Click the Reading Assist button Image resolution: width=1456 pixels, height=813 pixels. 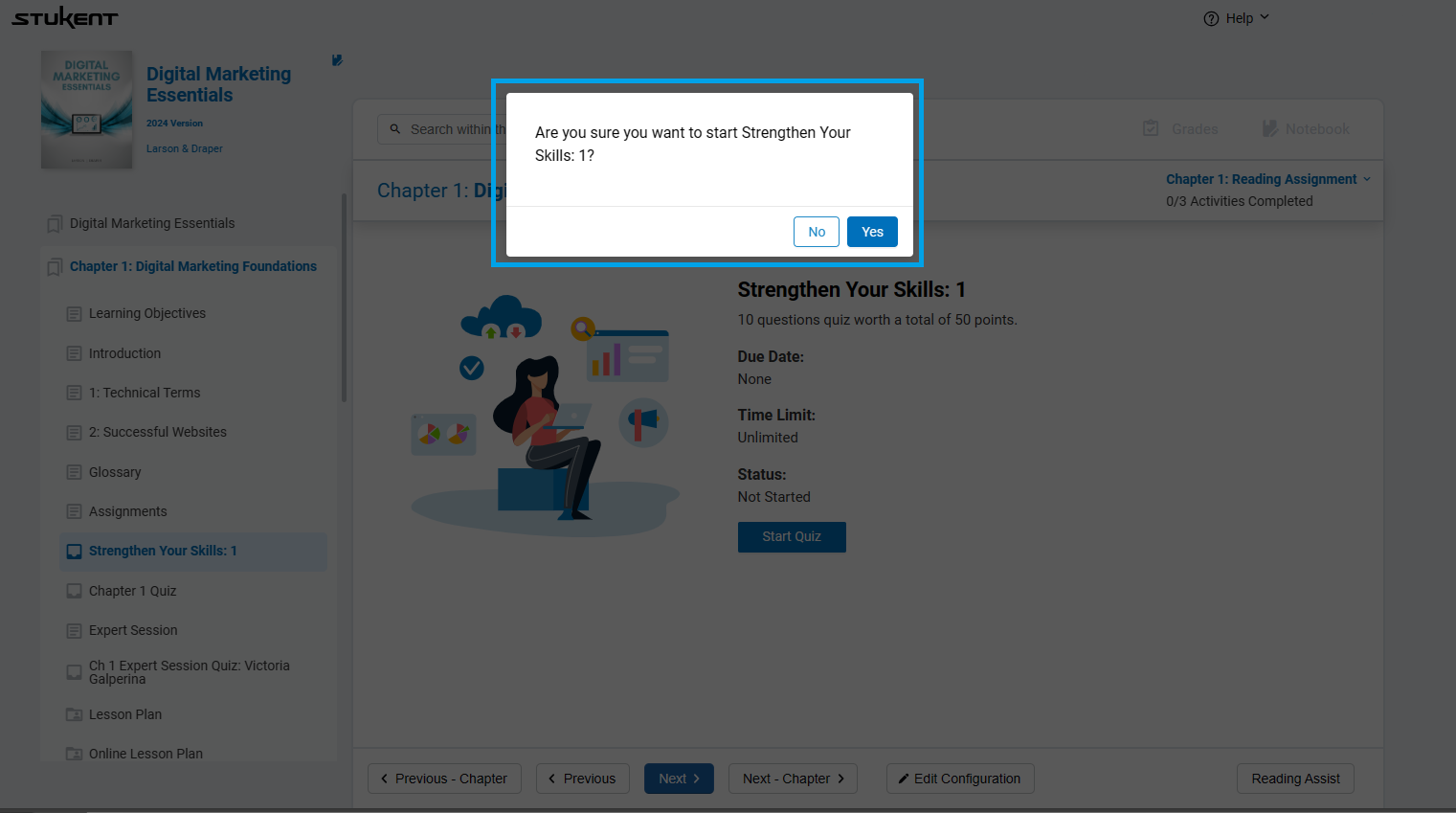1295,779
